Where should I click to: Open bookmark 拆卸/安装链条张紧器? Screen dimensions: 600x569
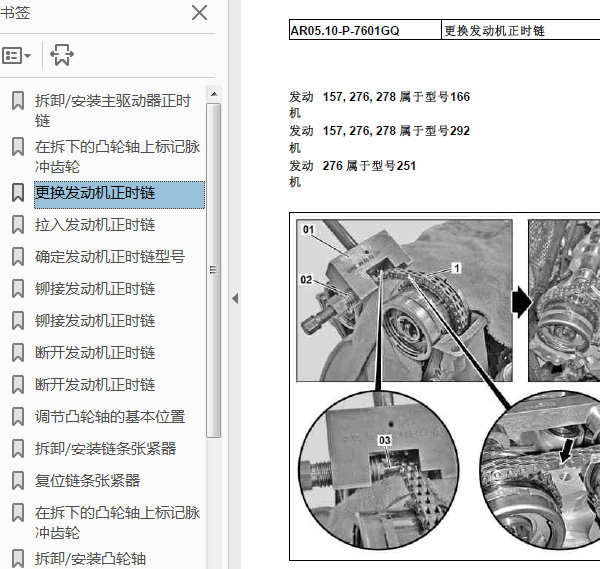click(106, 449)
